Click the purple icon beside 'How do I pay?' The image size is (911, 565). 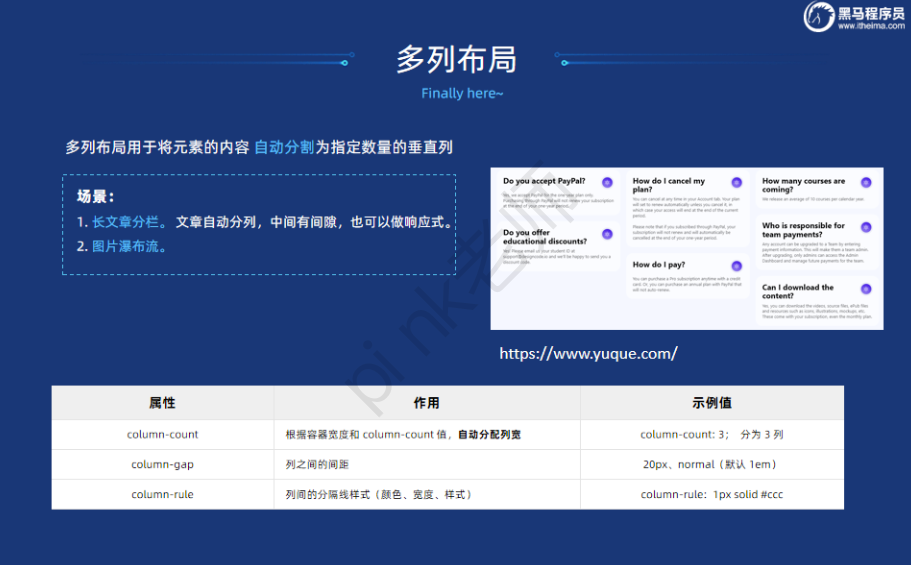click(737, 266)
